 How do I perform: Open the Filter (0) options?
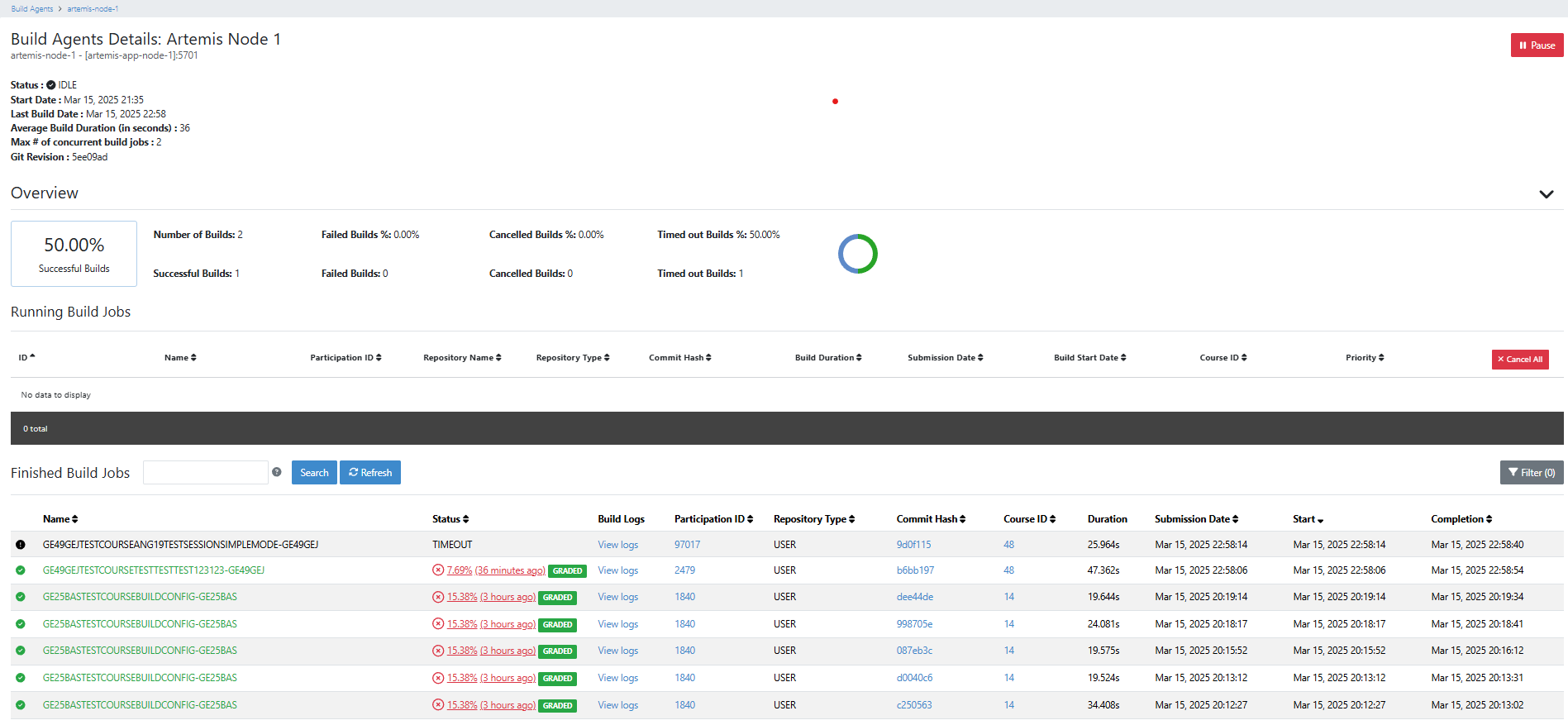pos(1531,473)
